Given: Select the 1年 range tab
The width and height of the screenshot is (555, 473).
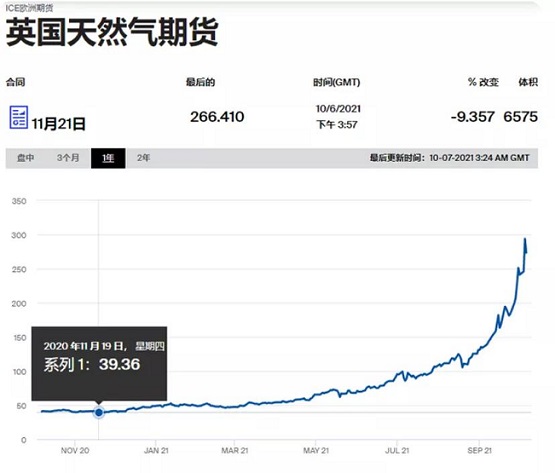Looking at the screenshot, I should 108,158.
